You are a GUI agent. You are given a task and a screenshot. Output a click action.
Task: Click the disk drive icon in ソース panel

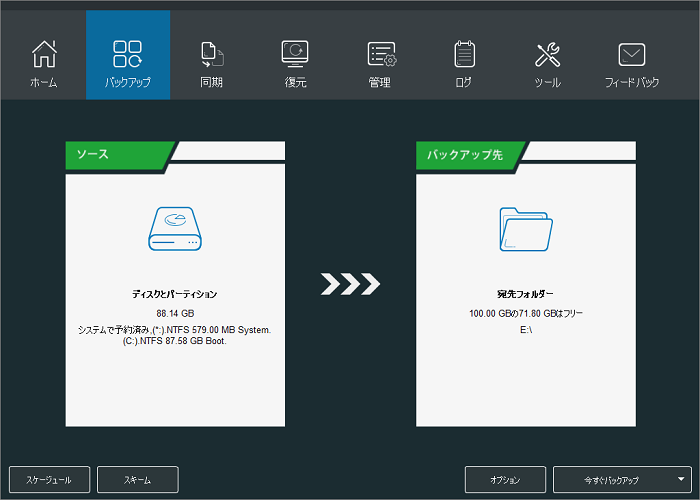(x=175, y=229)
